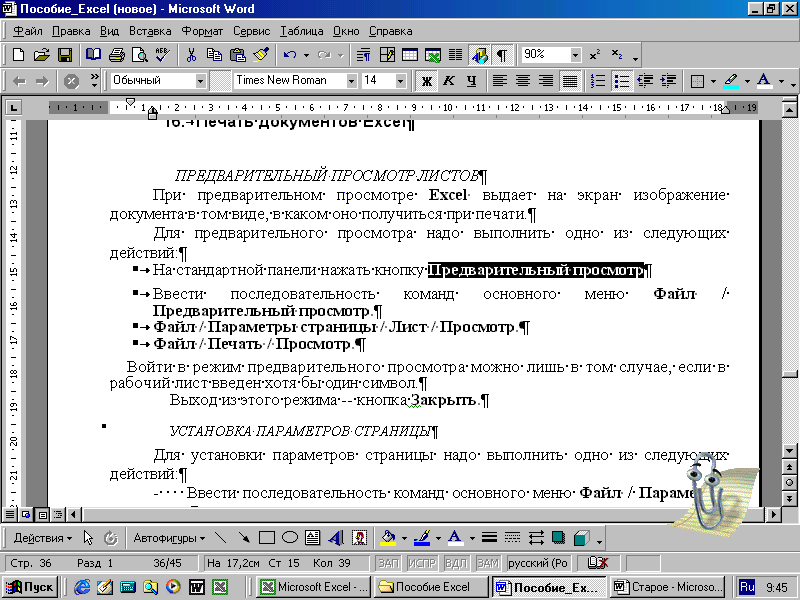Expand the undo history arrow
800x600 pixels.
pos(306,55)
